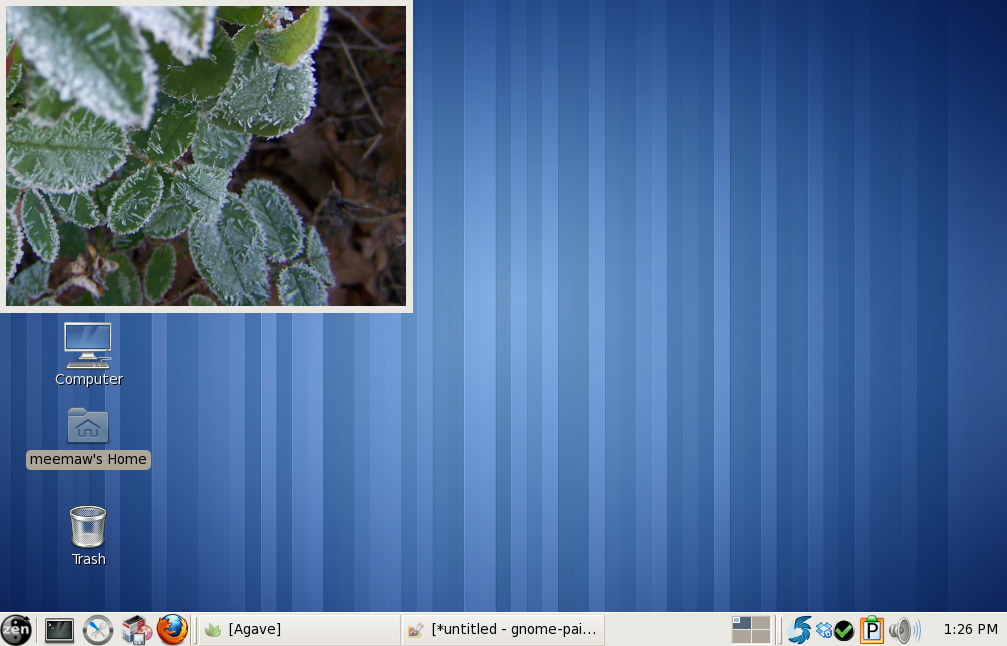This screenshot has height=646, width=1007.
Task: Click the 1:26 PM clock
Action: (970, 629)
